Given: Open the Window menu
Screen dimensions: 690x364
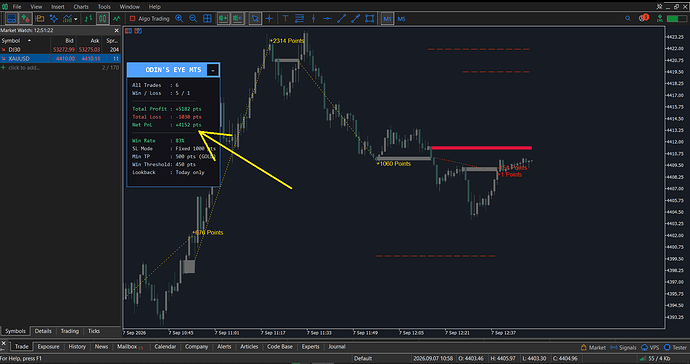Looking at the screenshot, I should tap(130, 7).
